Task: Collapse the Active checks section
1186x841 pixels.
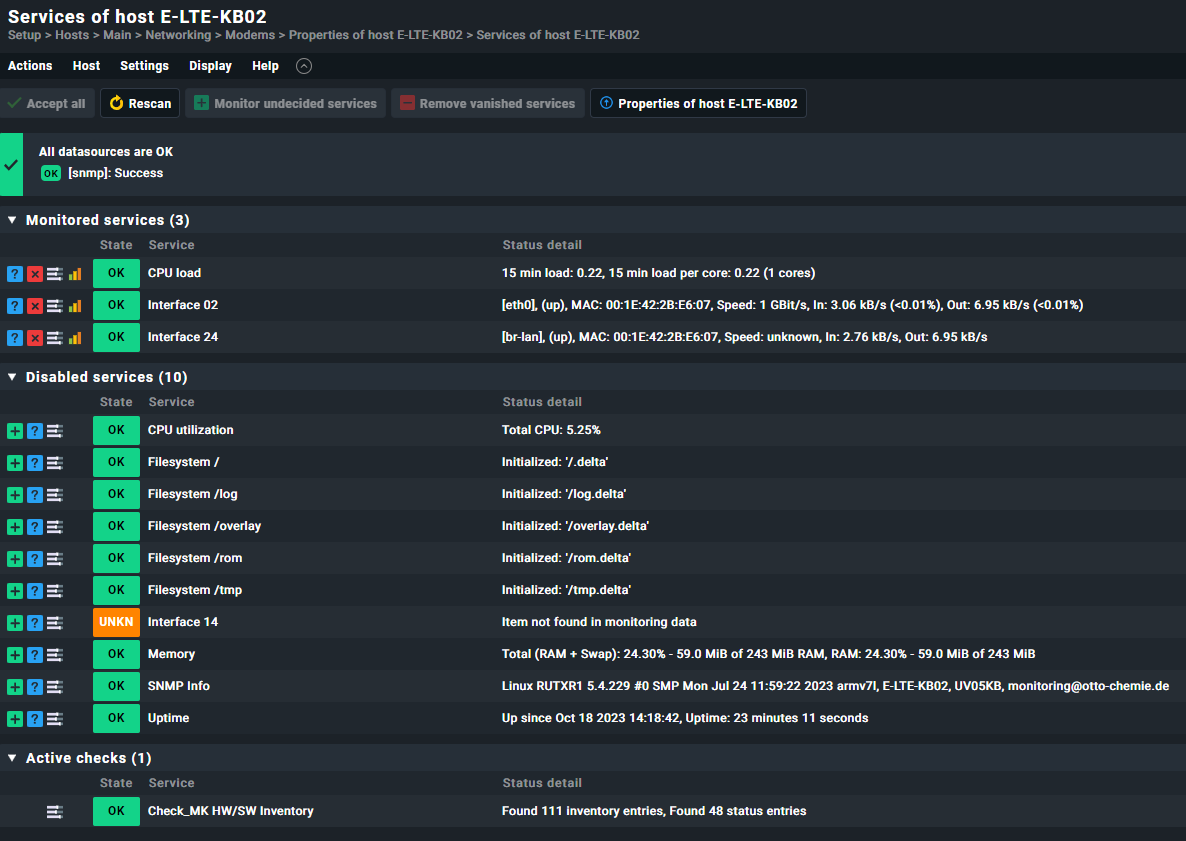Action: (12, 758)
